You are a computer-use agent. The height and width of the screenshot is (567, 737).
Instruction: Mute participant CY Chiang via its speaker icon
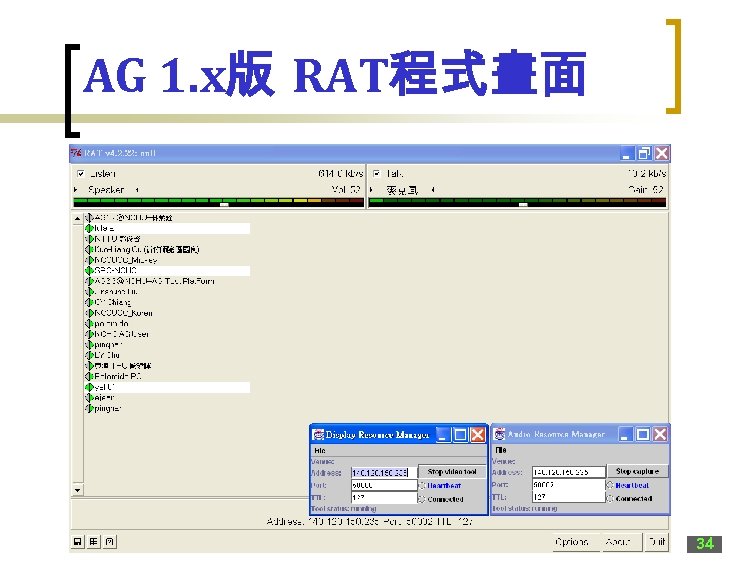89,302
